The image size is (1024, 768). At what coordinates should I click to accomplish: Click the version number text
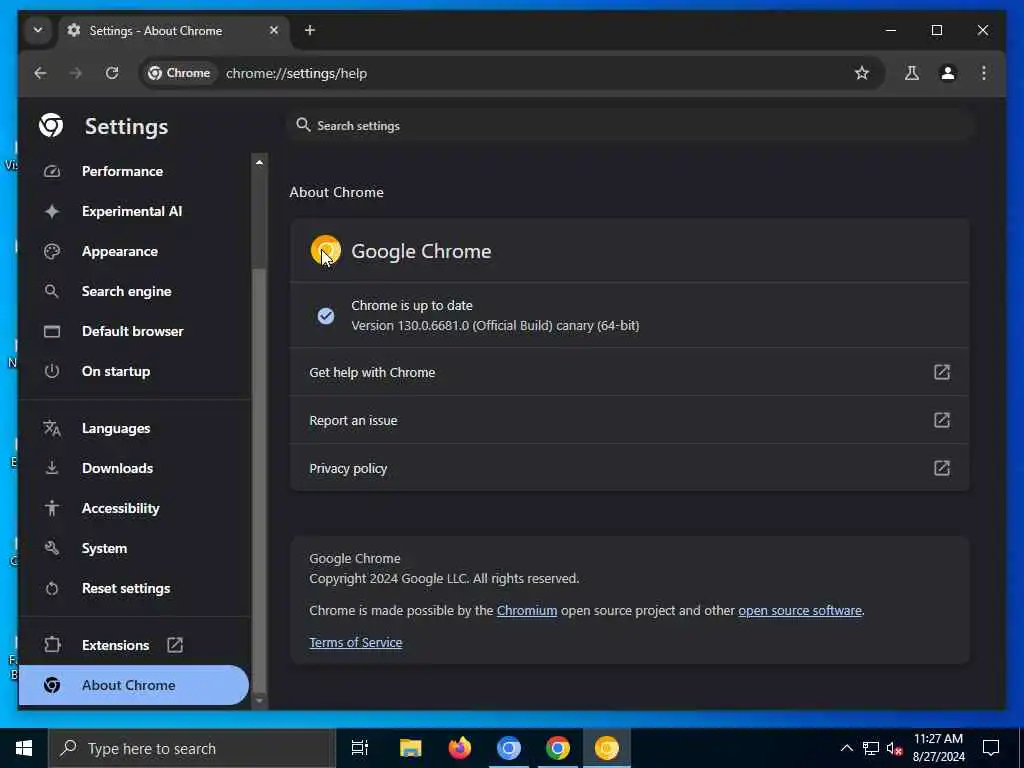click(495, 325)
